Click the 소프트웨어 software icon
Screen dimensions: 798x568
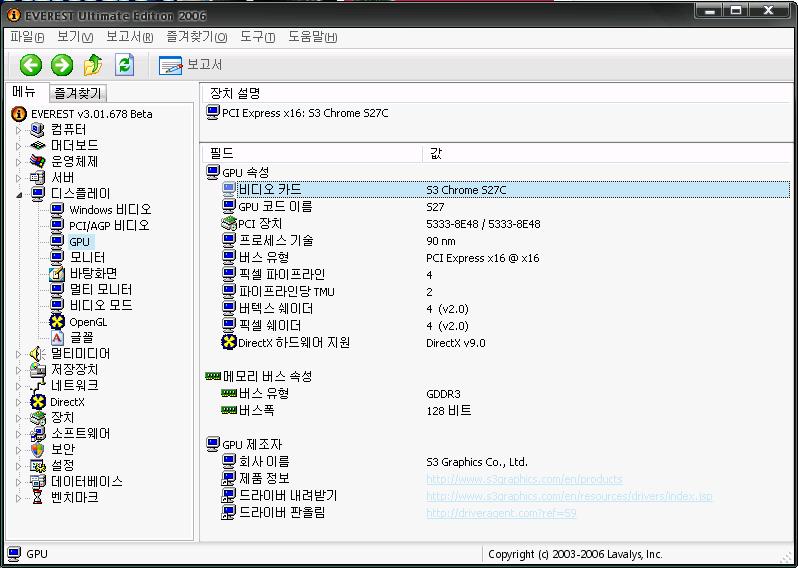point(37,434)
